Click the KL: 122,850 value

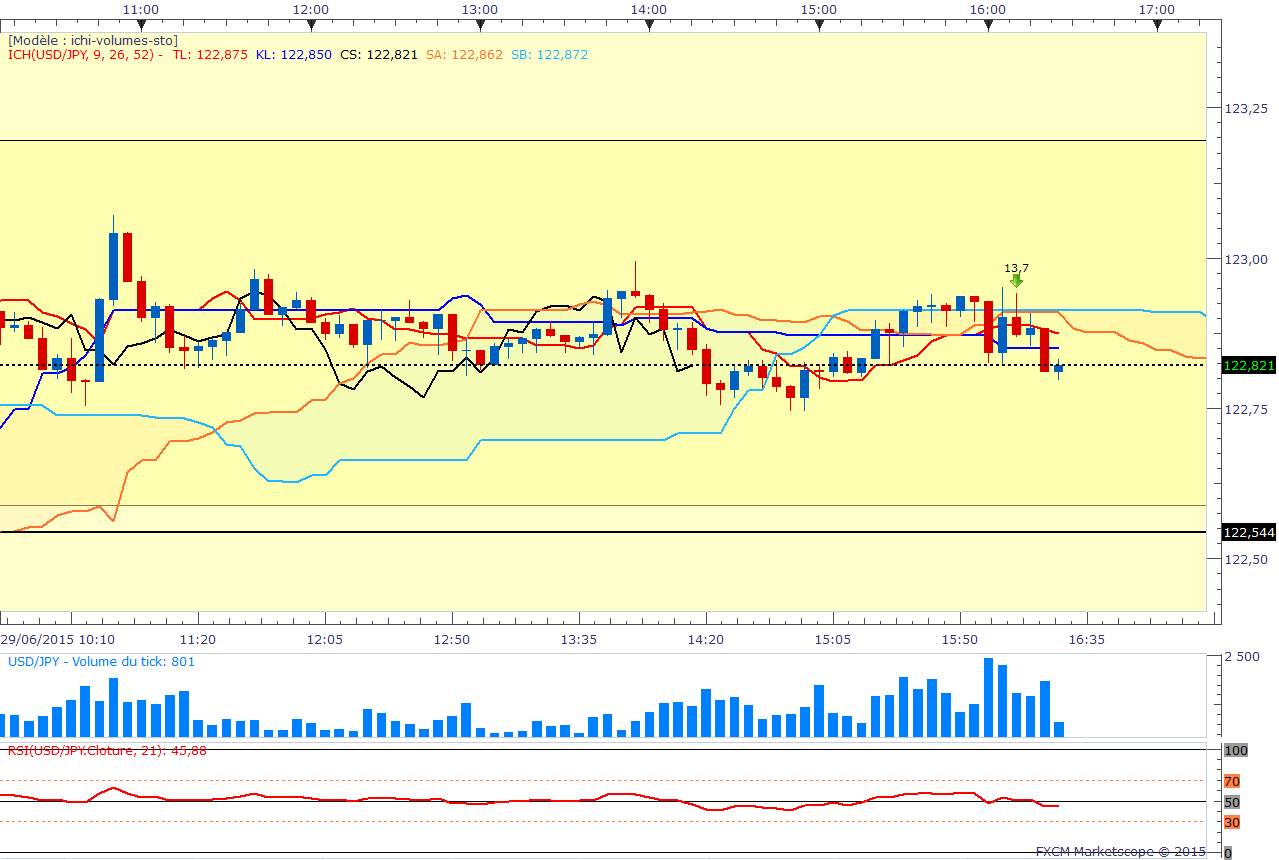pyautogui.click(x=293, y=55)
